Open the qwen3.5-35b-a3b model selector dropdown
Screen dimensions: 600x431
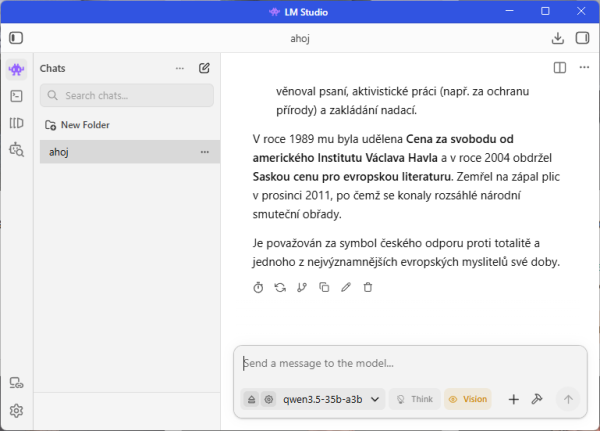click(331, 399)
